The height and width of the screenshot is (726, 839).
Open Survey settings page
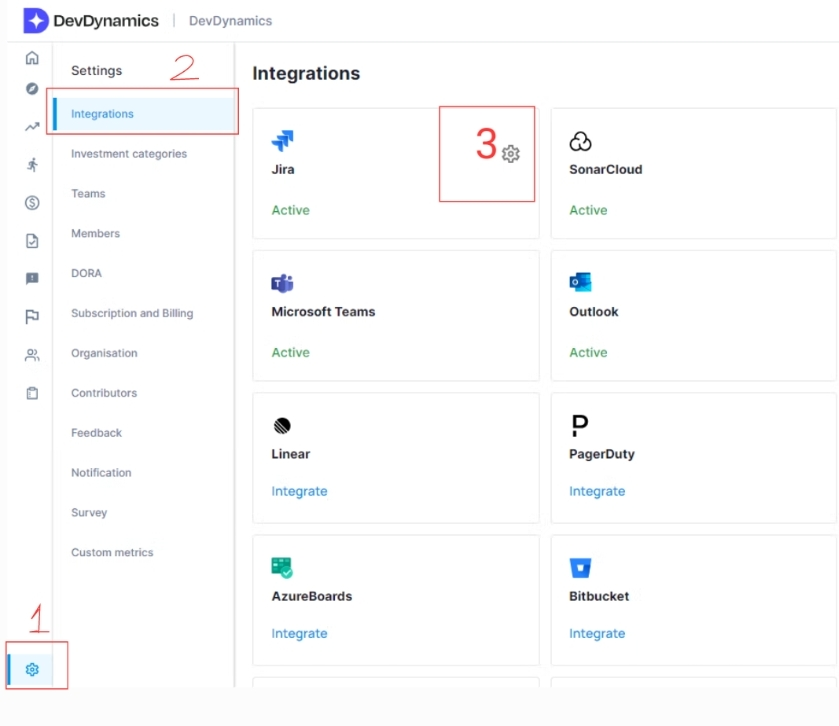click(x=89, y=513)
